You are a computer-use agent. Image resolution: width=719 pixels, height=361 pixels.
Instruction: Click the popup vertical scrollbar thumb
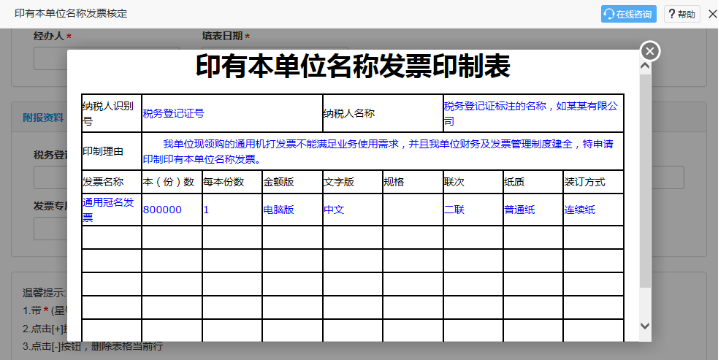(645, 181)
